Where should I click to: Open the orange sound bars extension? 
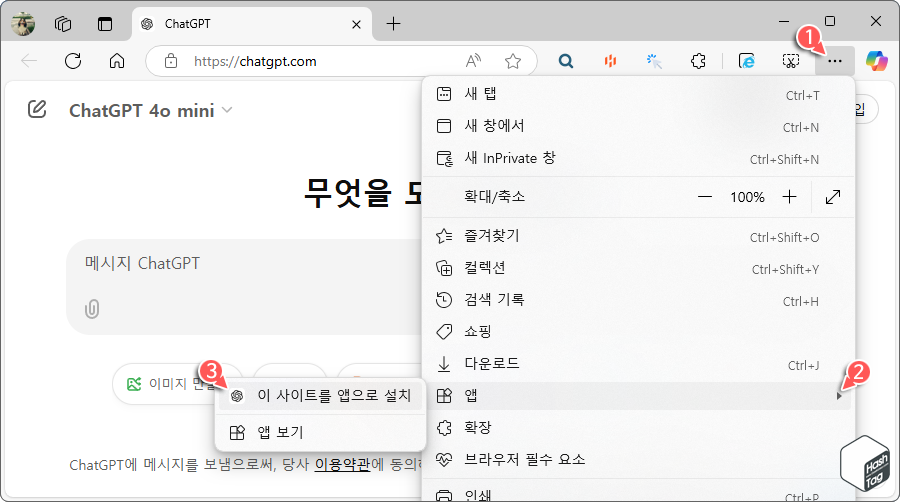tap(610, 61)
